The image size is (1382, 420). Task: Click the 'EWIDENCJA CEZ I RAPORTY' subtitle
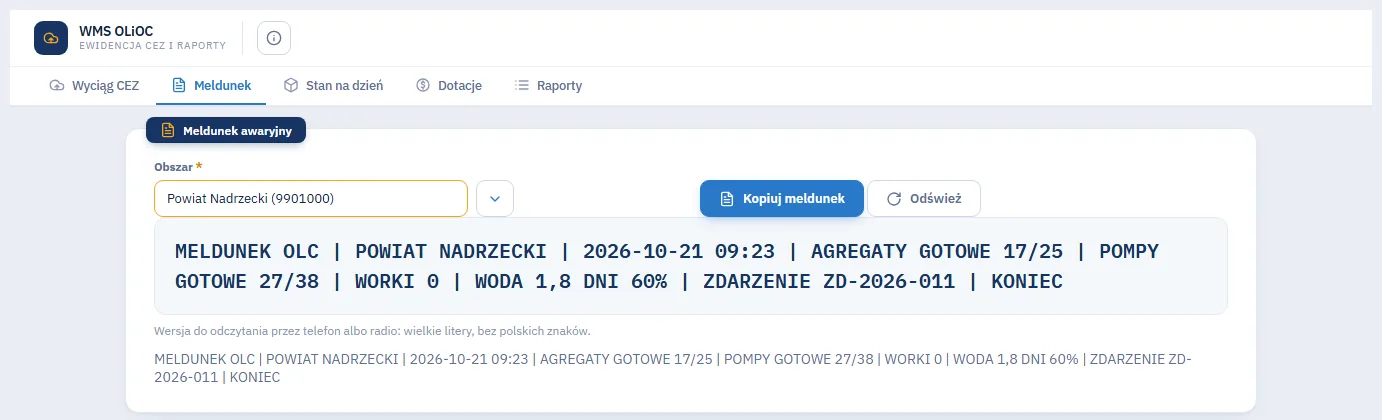[x=152, y=46]
